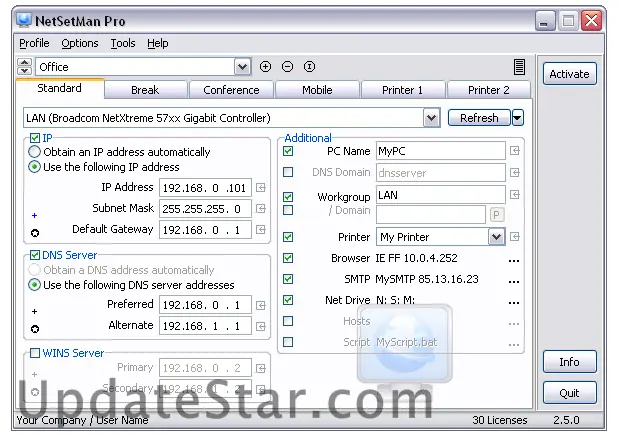
Task: Click the P button next to Domain
Action: click(x=496, y=215)
